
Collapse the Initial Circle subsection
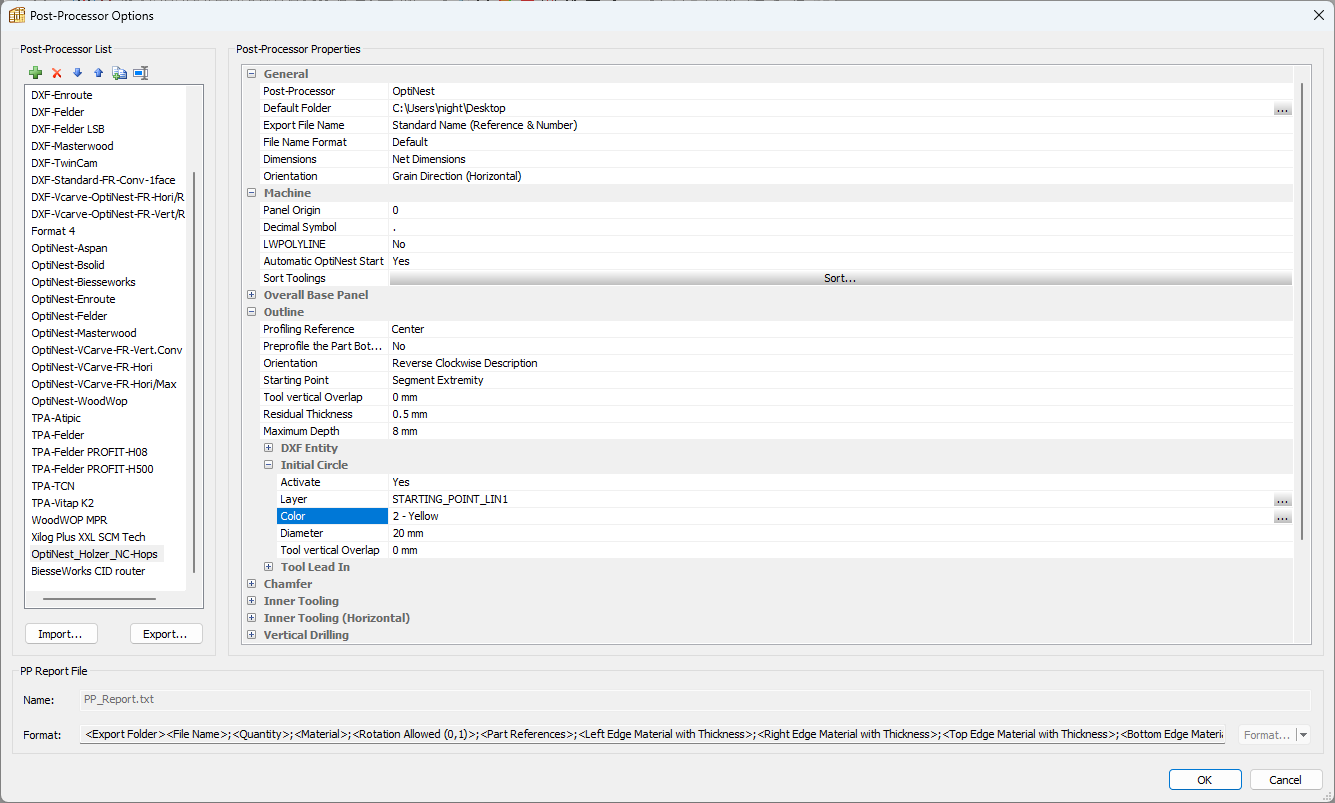[x=269, y=465]
